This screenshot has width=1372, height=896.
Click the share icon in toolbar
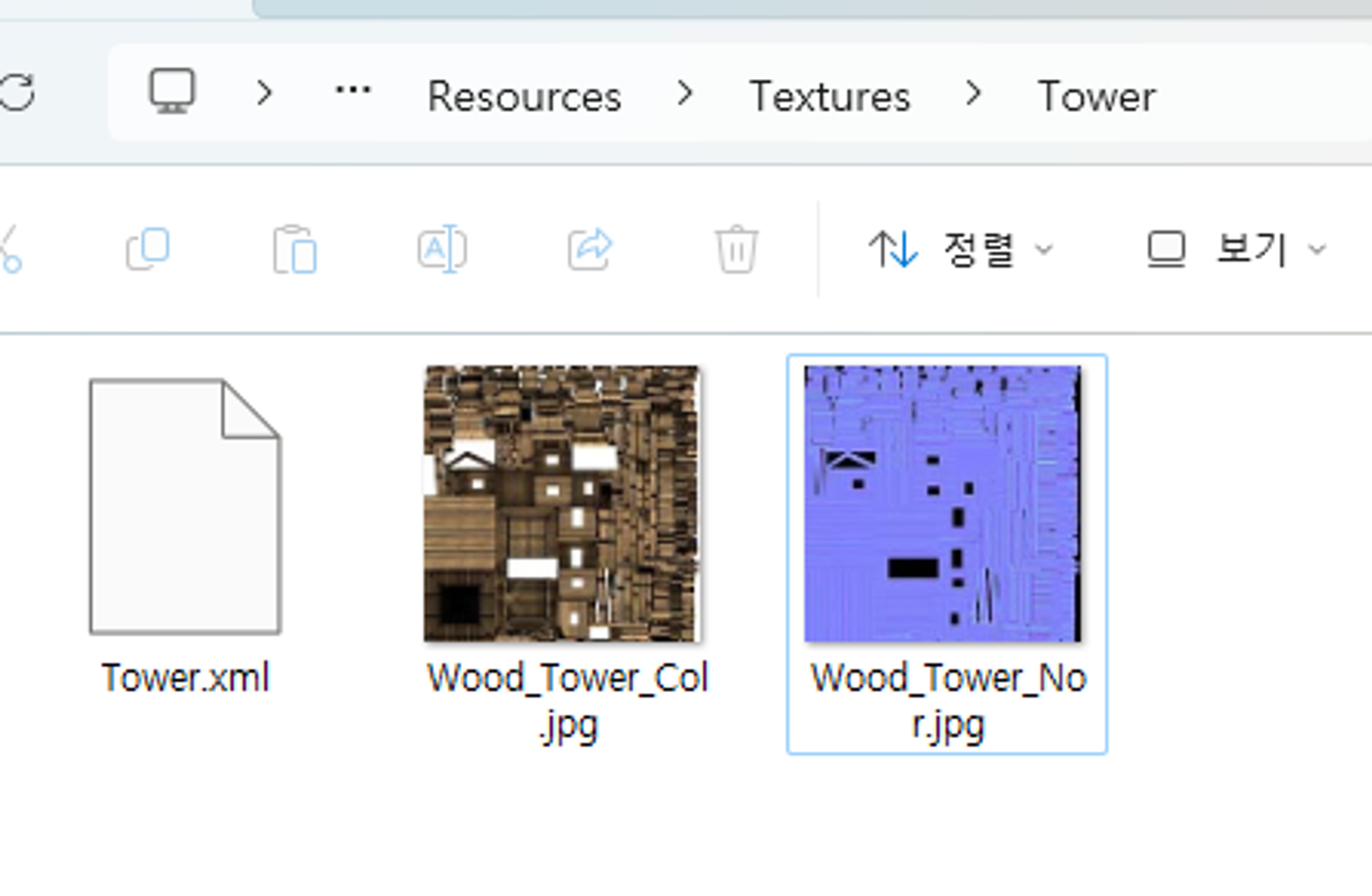(590, 249)
